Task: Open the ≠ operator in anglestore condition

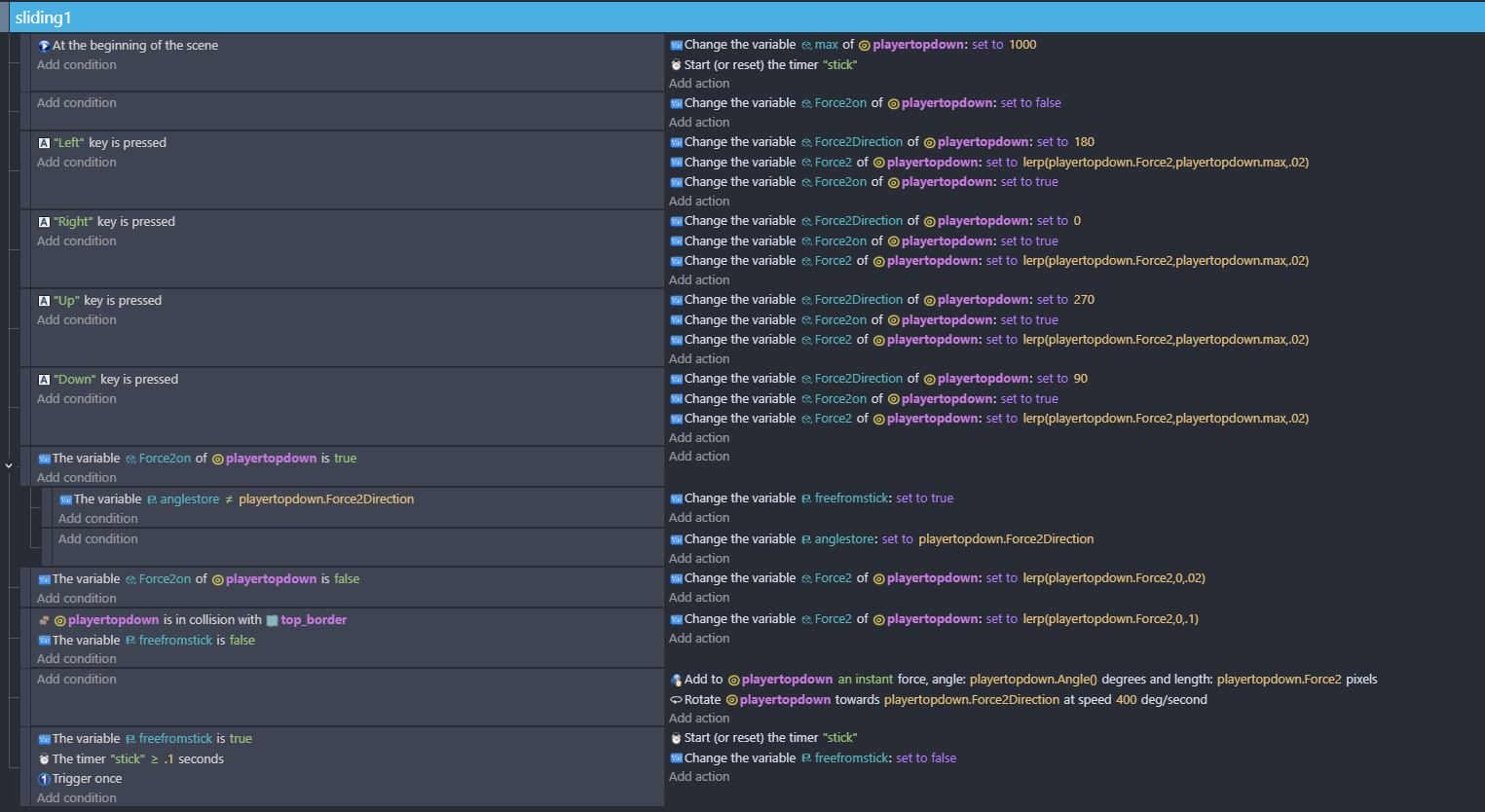Action: click(229, 499)
